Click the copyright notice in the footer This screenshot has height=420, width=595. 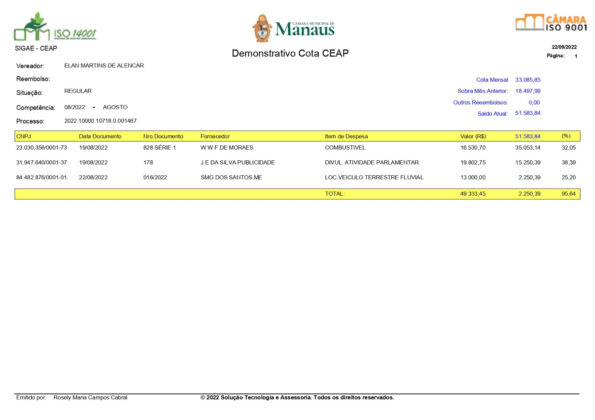(297, 397)
